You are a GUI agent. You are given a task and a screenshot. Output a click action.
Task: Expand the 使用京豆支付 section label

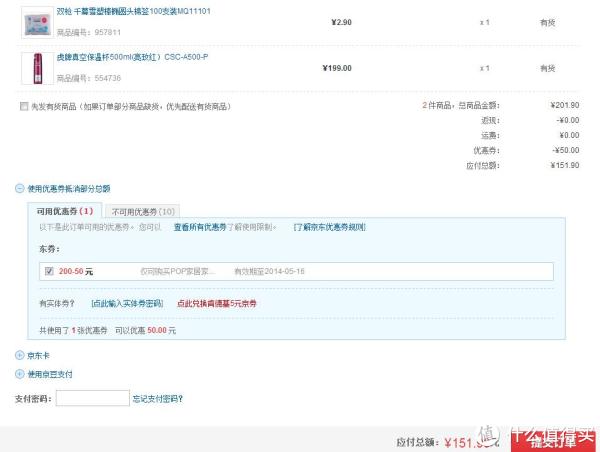(x=50, y=374)
